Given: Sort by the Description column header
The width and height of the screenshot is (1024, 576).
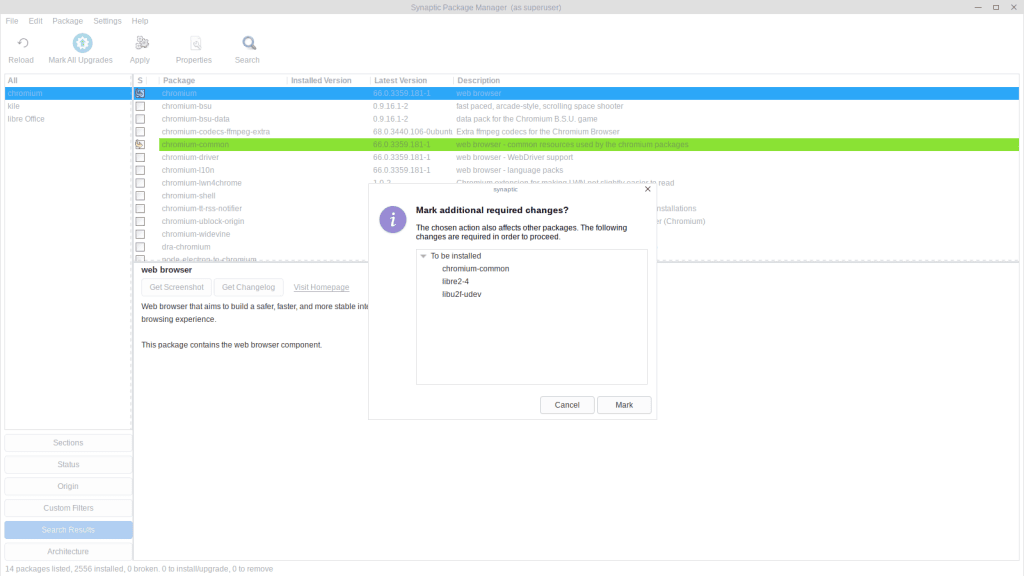Looking at the screenshot, I should pyautogui.click(x=736, y=80).
